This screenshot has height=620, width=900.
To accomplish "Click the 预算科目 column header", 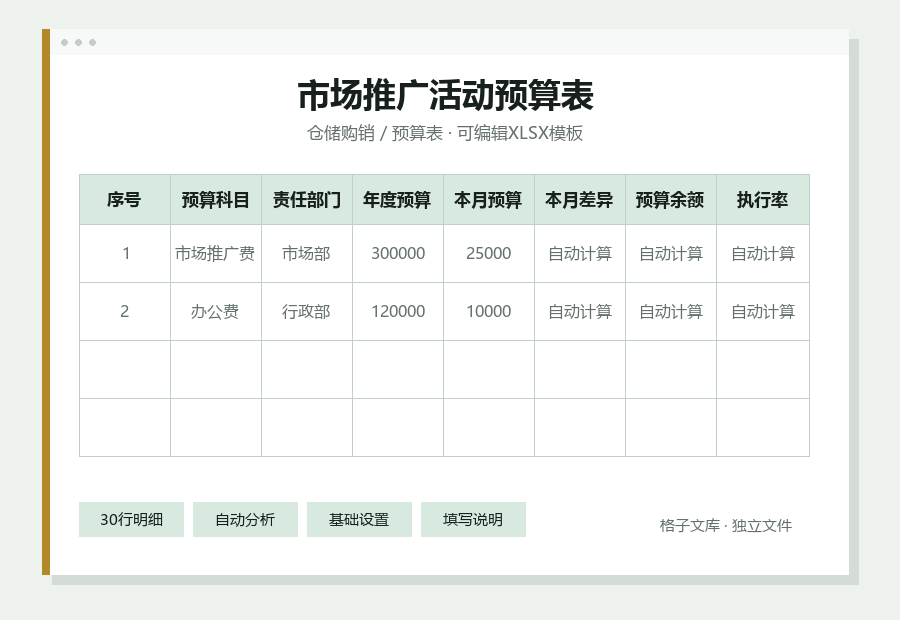I will (x=216, y=200).
